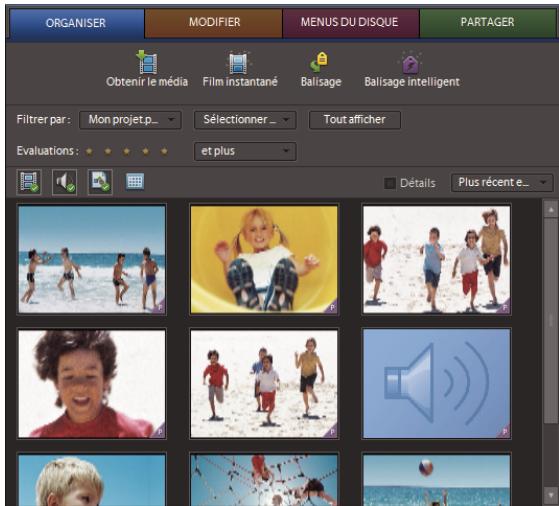The image size is (559, 506).
Task: Select the rope climbing net thumbnail
Action: [264, 479]
